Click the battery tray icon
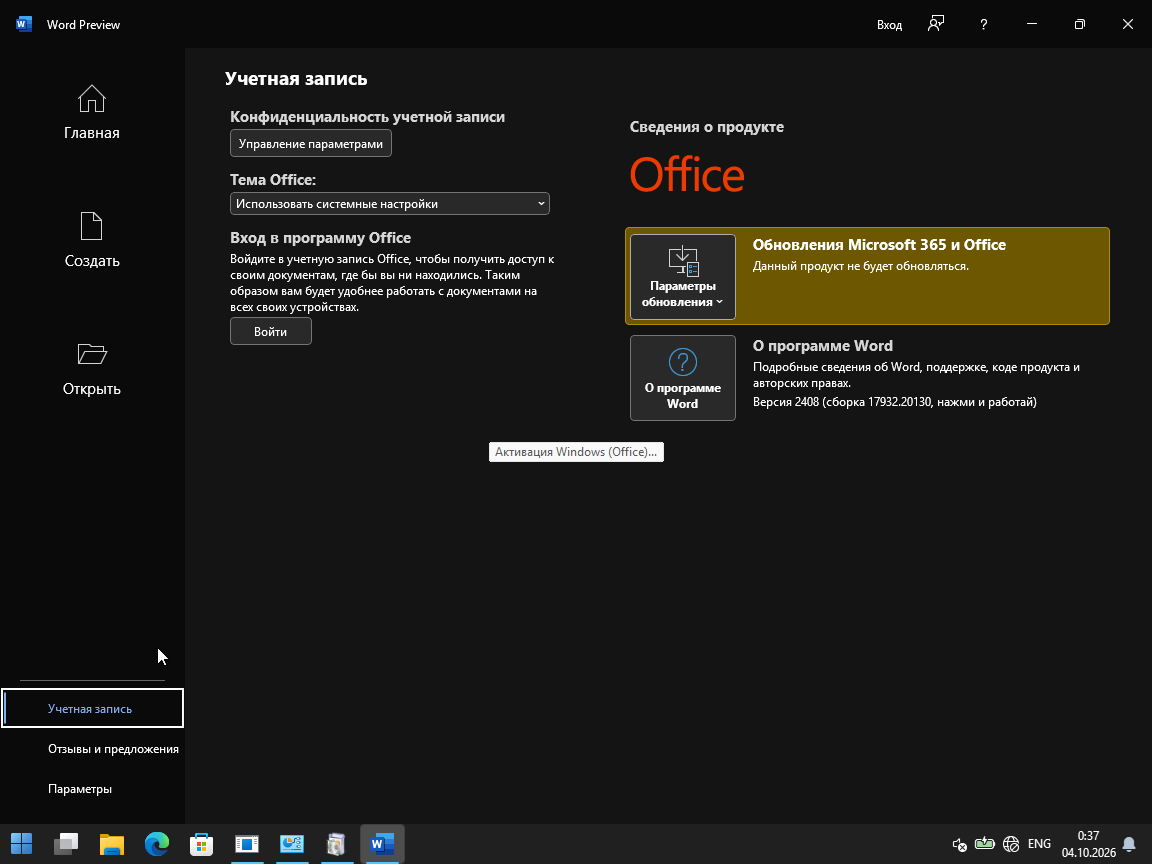Viewport: 1152px width, 864px height. point(984,843)
